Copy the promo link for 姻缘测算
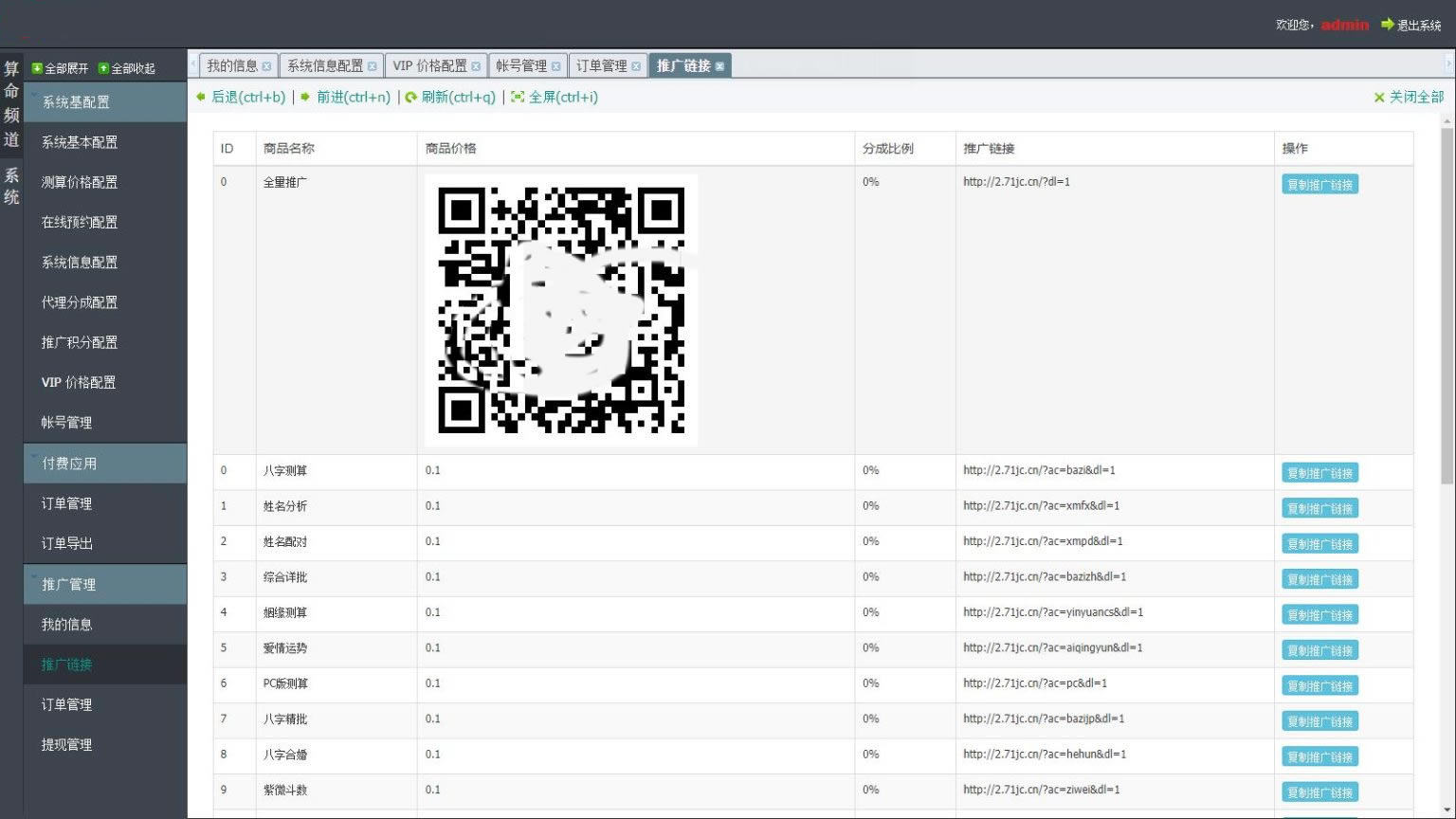This screenshot has height=819, width=1456. [x=1319, y=615]
